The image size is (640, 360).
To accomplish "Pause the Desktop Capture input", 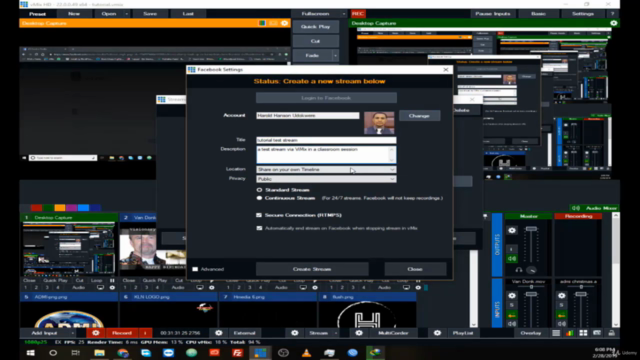I will (x=112, y=280).
